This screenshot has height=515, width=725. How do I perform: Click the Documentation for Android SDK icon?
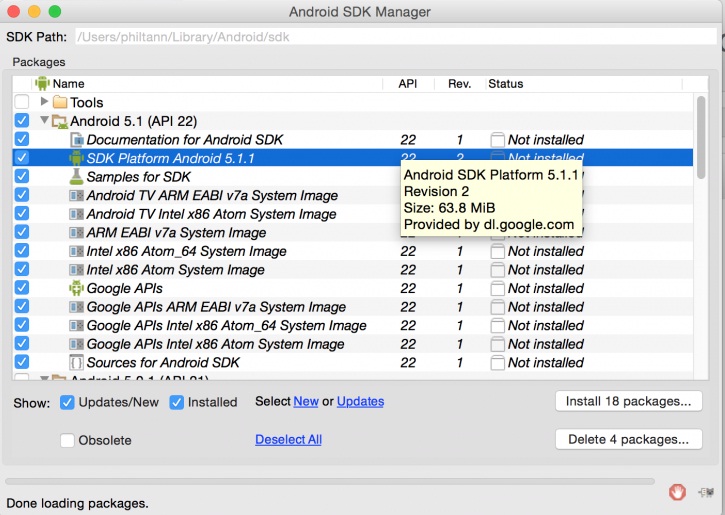pyautogui.click(x=76, y=140)
